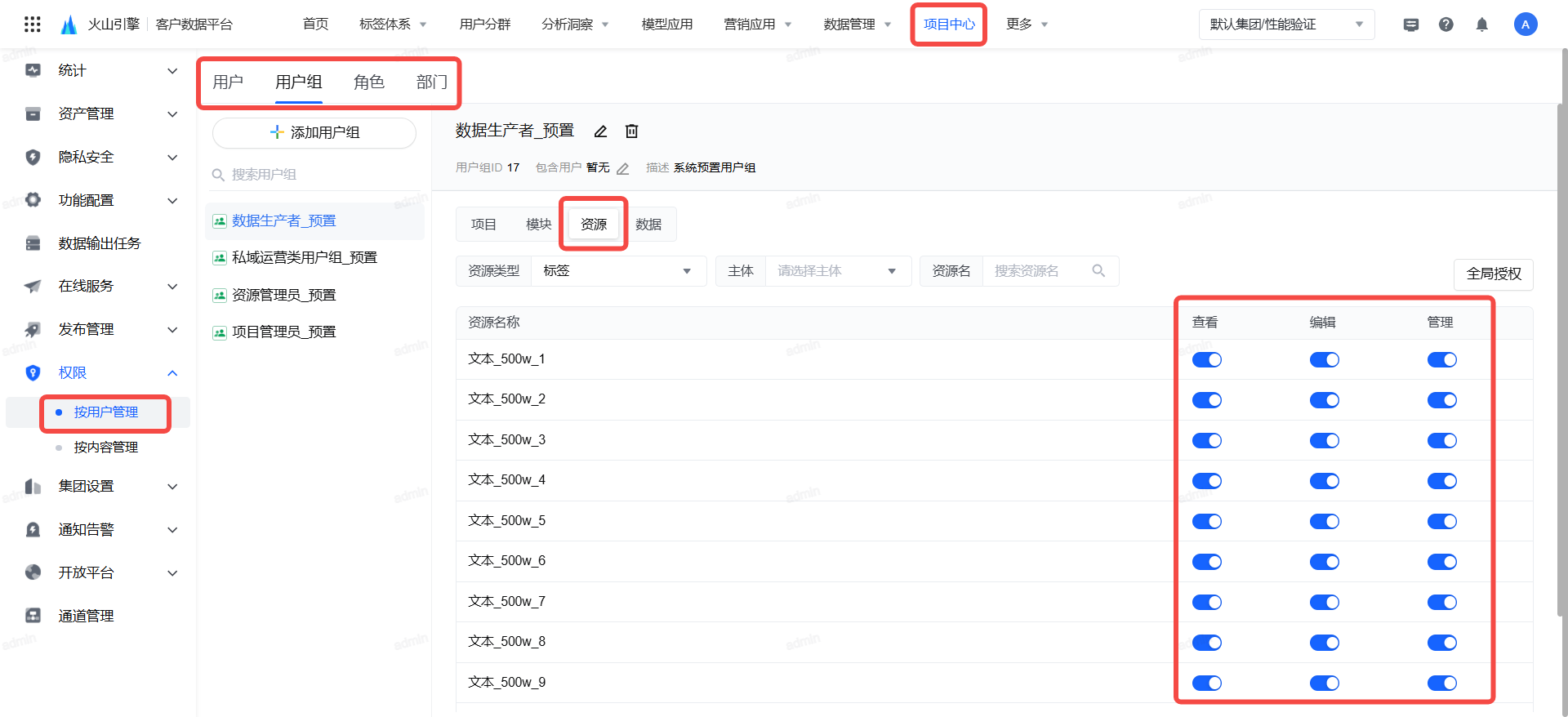Open the 默认集团/性能验证 dropdown
This screenshot has width=1568, height=717.
click(1286, 24)
